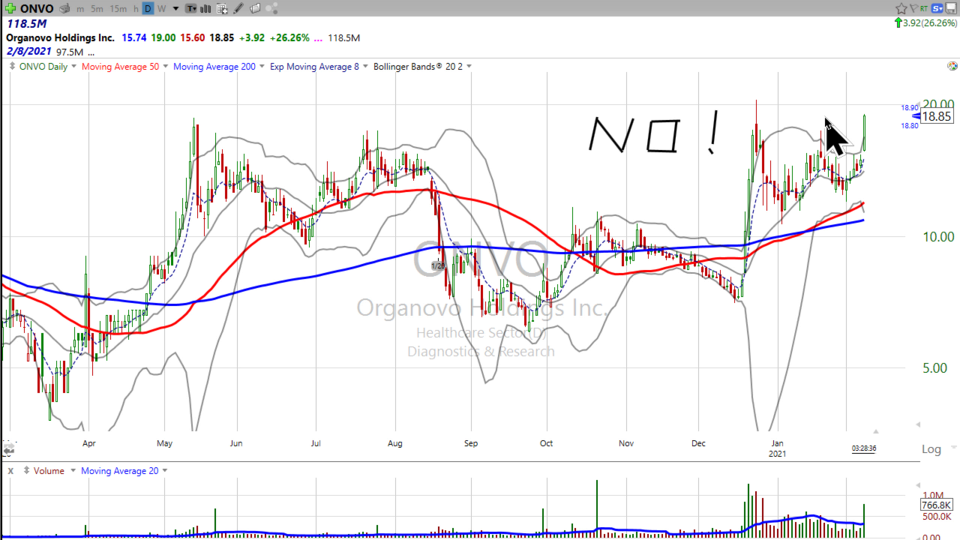960x540 pixels.
Task: Click the 15.60 low price value
Action: click(x=192, y=38)
